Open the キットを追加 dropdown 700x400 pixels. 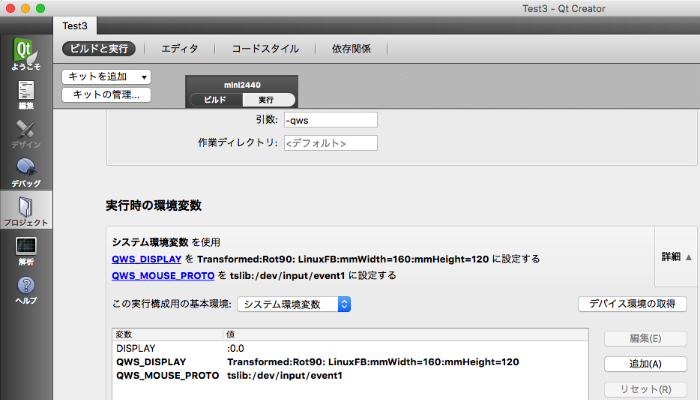point(106,77)
